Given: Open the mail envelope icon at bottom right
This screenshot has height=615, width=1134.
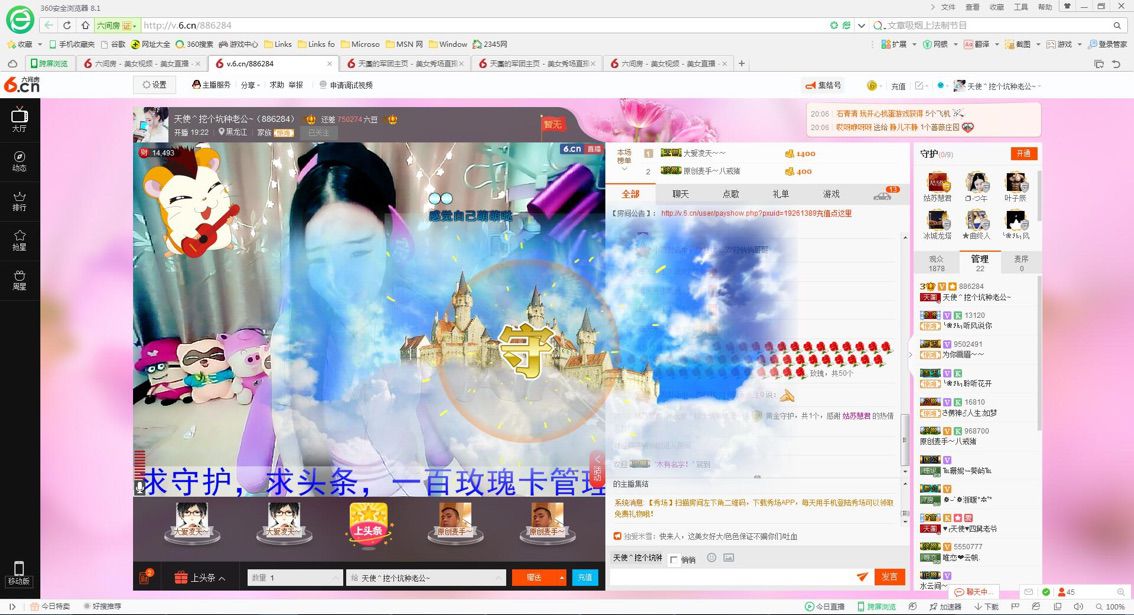Looking at the screenshot, I should [1028, 592].
